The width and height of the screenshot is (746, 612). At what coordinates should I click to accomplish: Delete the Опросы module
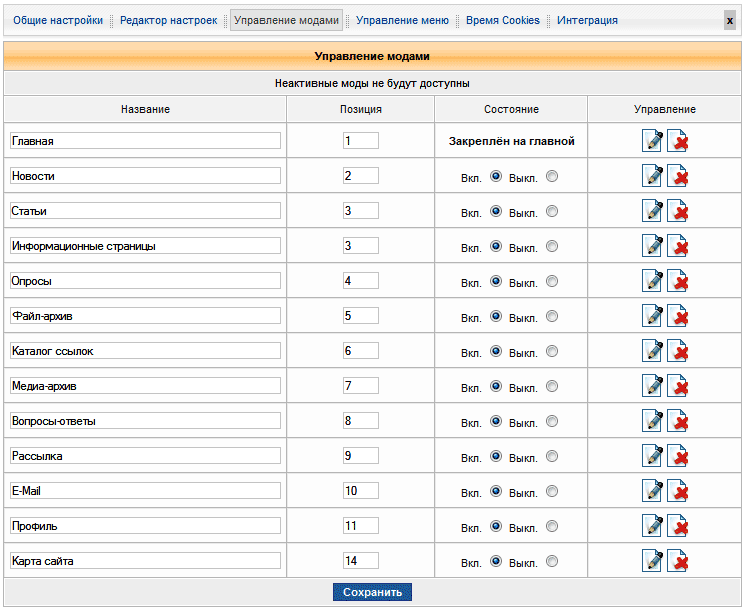678,282
